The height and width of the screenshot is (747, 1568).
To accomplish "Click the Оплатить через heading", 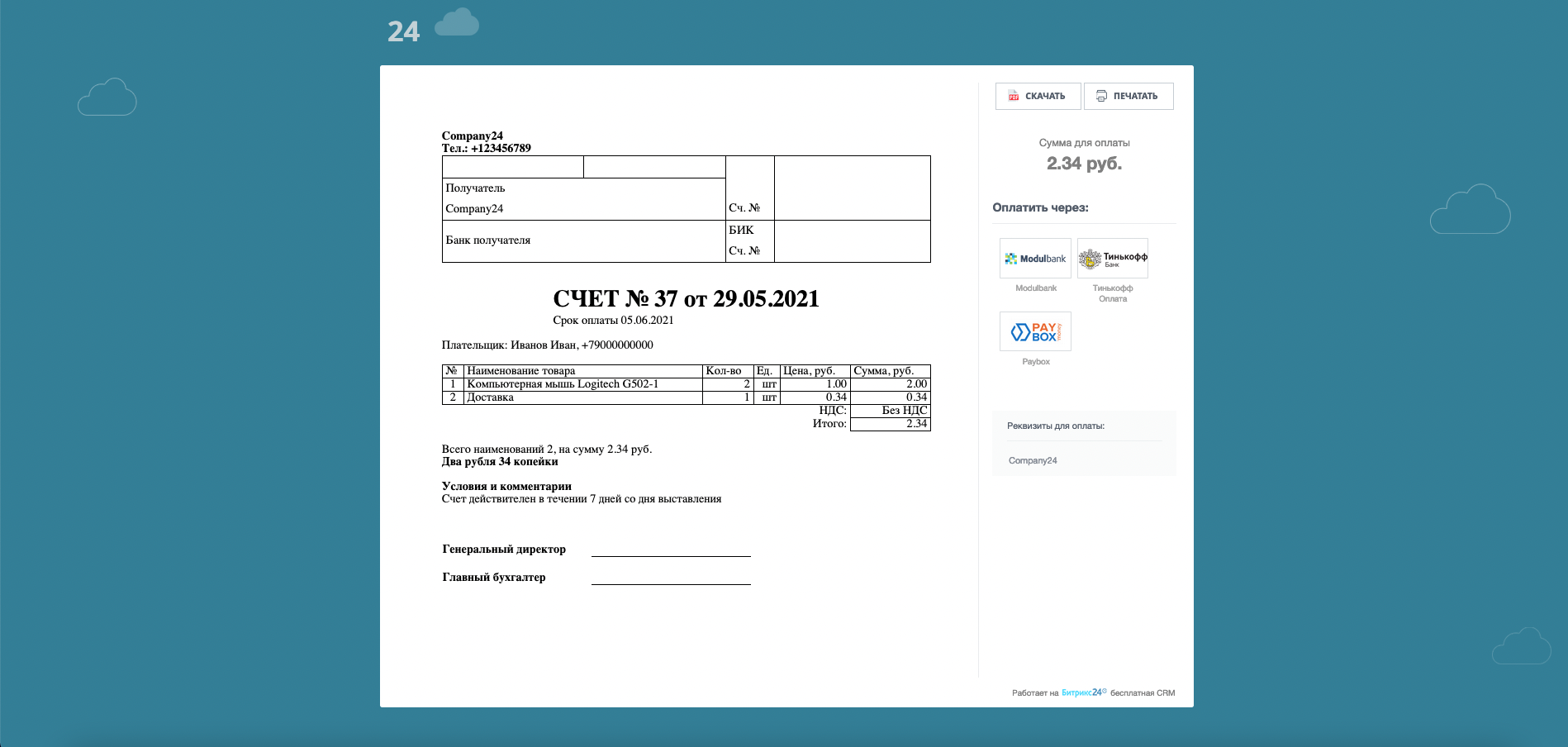I will 1040,208.
